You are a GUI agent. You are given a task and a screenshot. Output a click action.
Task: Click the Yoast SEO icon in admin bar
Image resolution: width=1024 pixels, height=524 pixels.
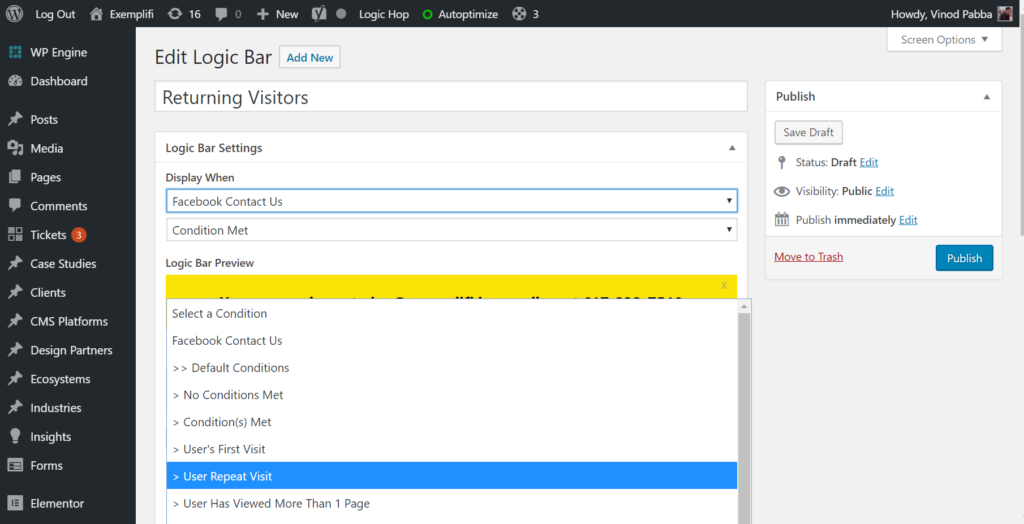click(x=320, y=14)
